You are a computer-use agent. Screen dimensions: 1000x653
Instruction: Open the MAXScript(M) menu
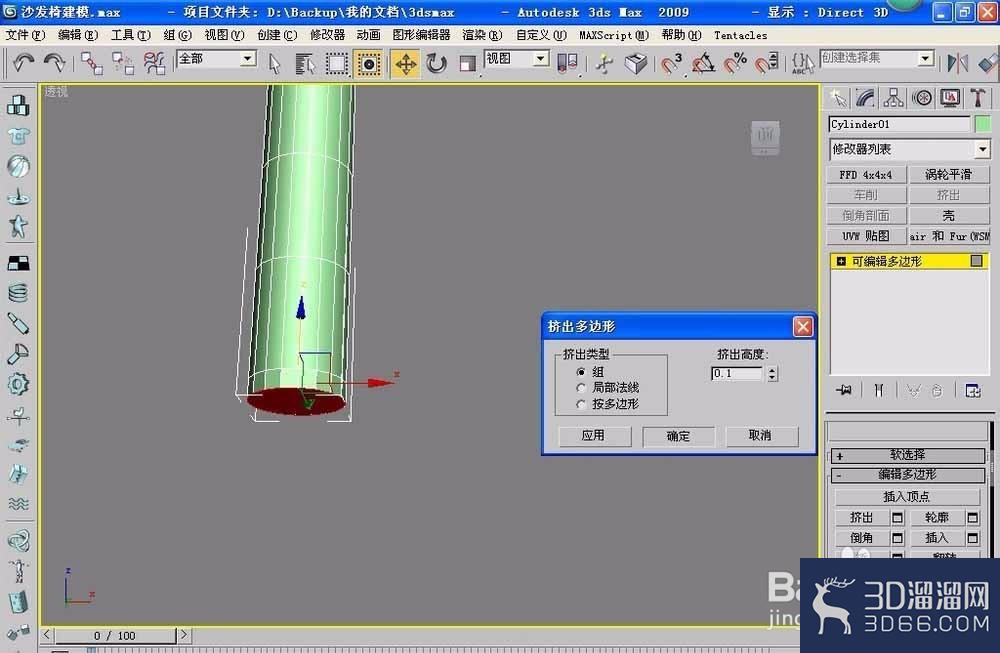click(614, 35)
